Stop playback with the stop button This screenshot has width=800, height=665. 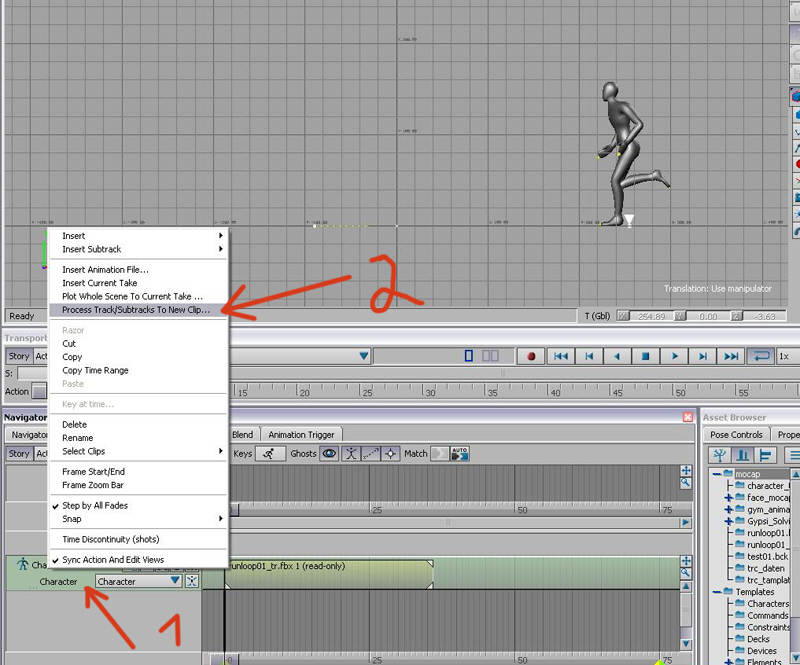point(646,356)
